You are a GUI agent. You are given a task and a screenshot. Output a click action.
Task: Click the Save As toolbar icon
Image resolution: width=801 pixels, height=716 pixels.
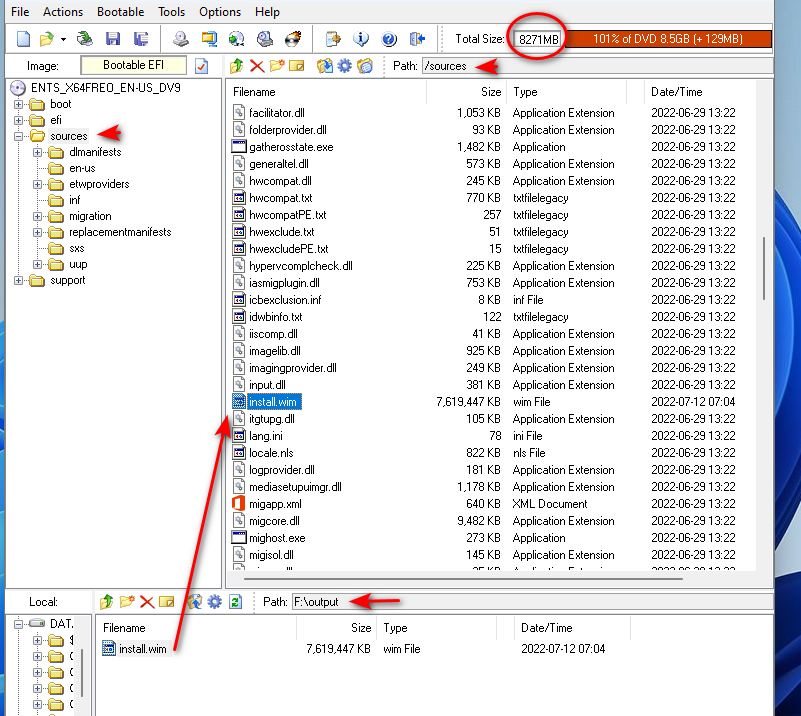tap(141, 39)
